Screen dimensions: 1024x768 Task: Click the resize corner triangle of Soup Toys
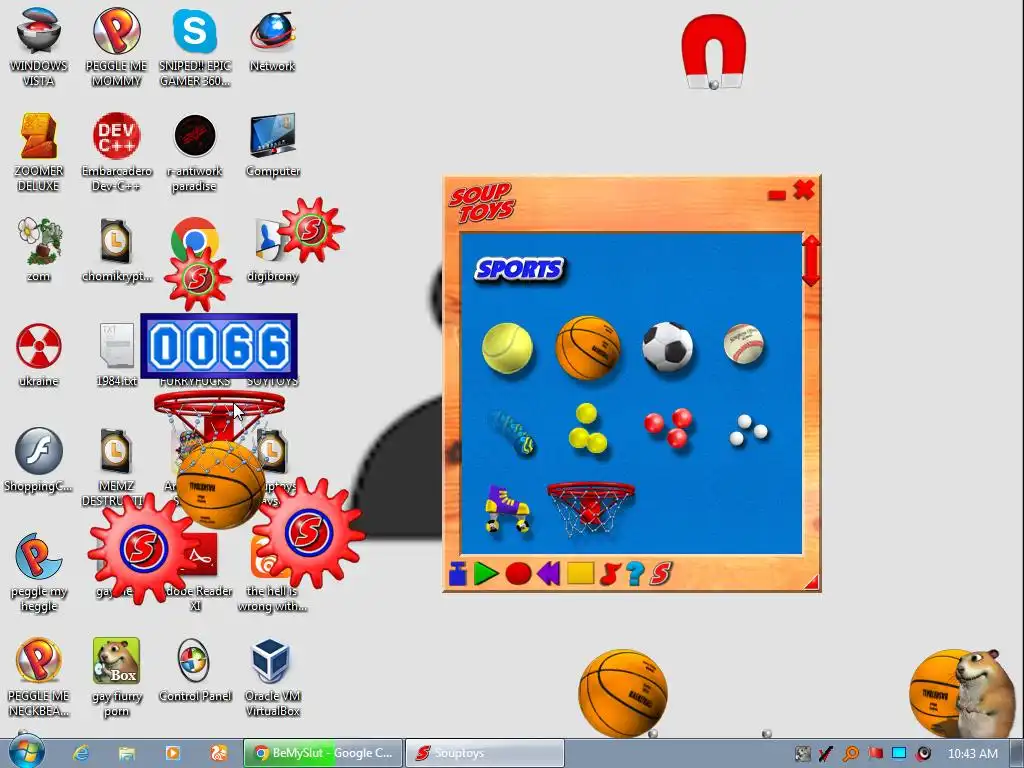click(x=811, y=582)
